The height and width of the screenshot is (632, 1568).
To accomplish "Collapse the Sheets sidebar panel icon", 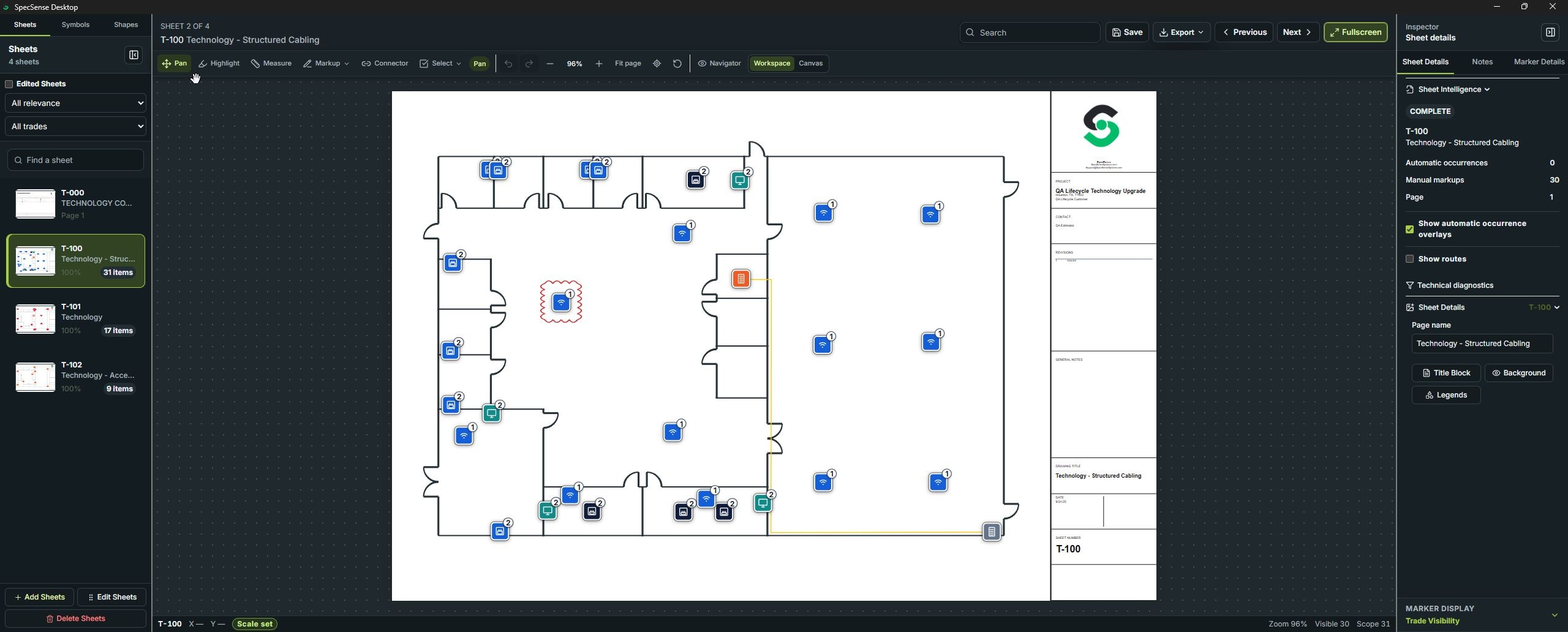I will (x=134, y=55).
